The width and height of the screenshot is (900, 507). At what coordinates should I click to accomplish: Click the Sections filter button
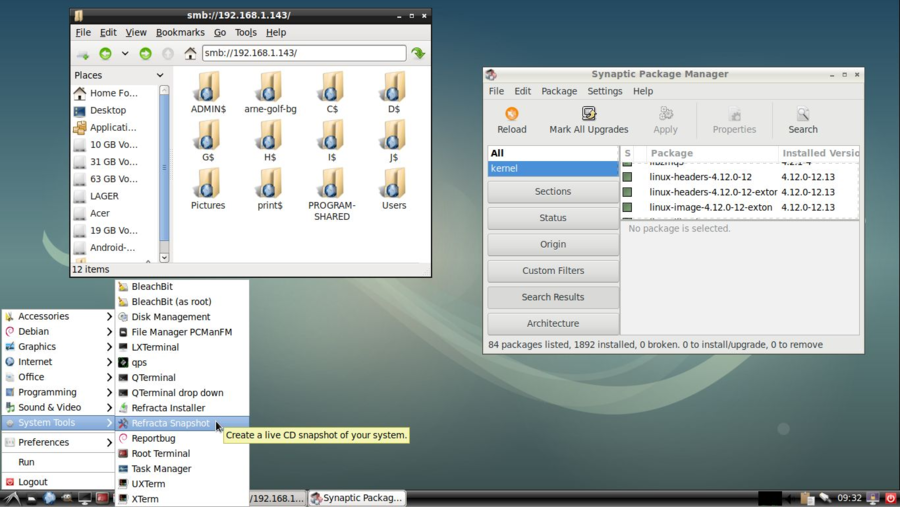[x=553, y=192]
